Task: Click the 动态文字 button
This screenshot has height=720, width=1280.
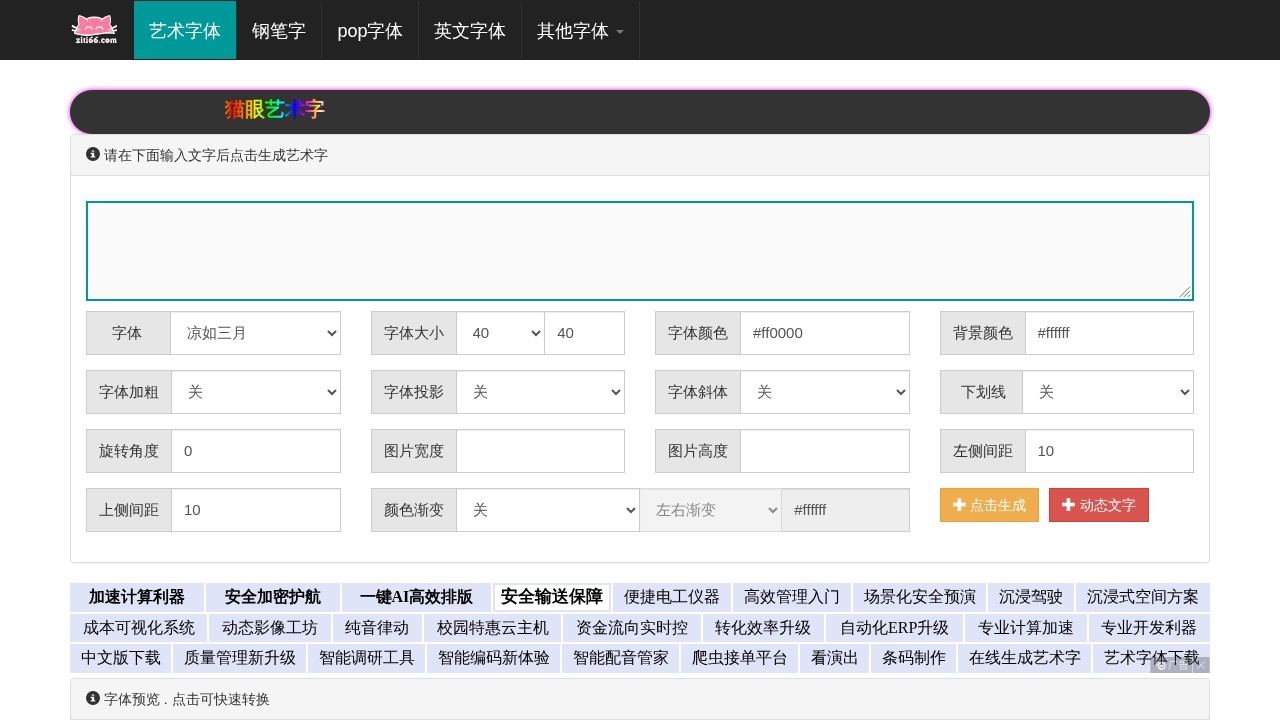Action: click(1098, 505)
